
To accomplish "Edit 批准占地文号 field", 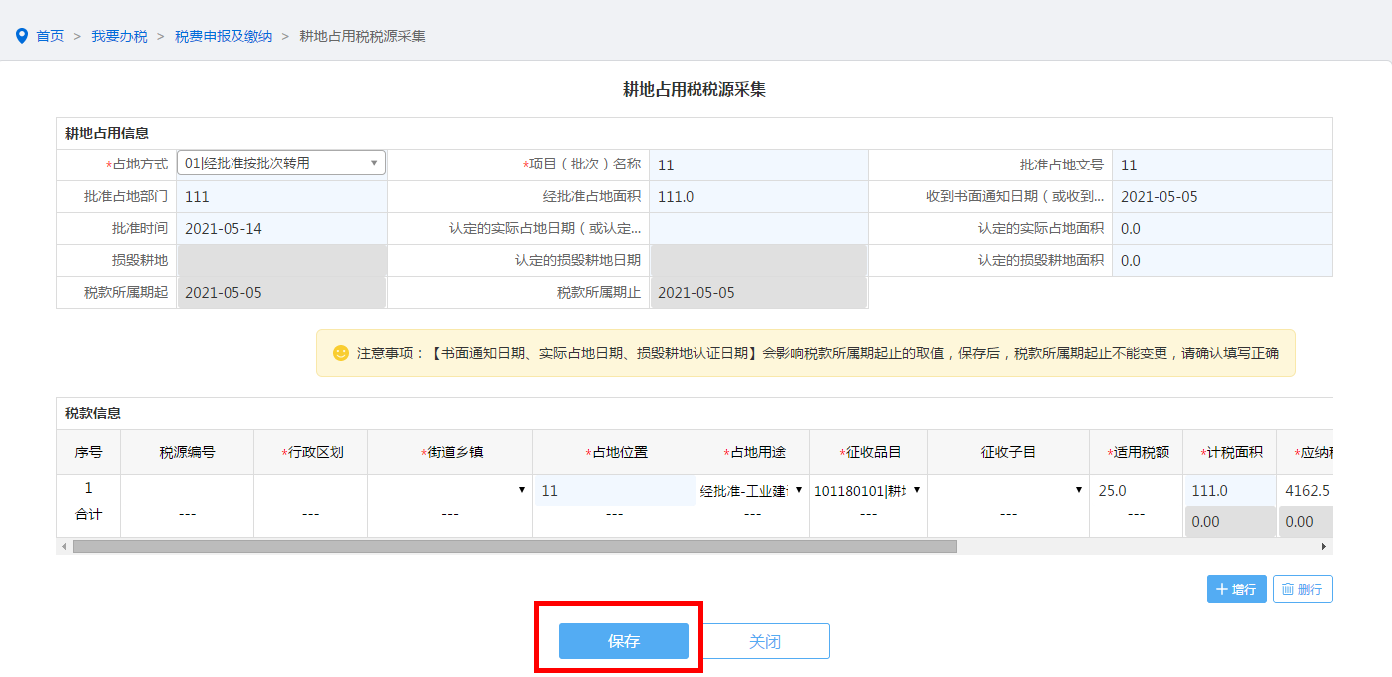I will point(1222,165).
